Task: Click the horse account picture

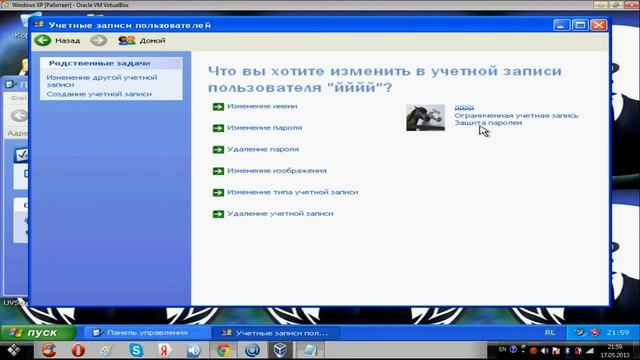Action: [x=425, y=118]
